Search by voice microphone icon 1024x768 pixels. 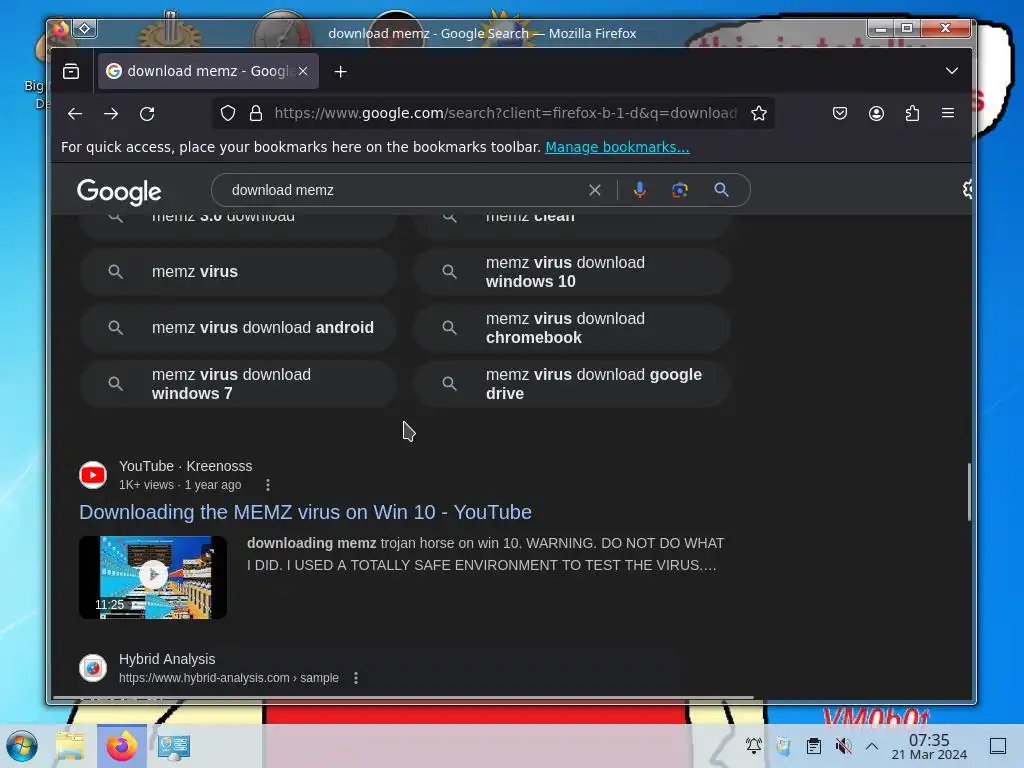pyautogui.click(x=639, y=190)
